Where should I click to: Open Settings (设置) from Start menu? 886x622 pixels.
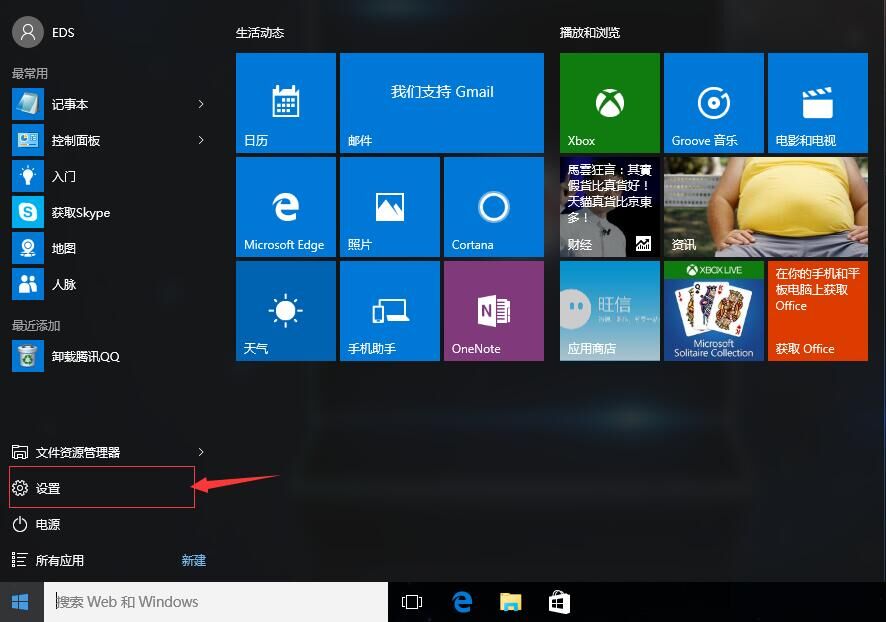click(x=102, y=488)
